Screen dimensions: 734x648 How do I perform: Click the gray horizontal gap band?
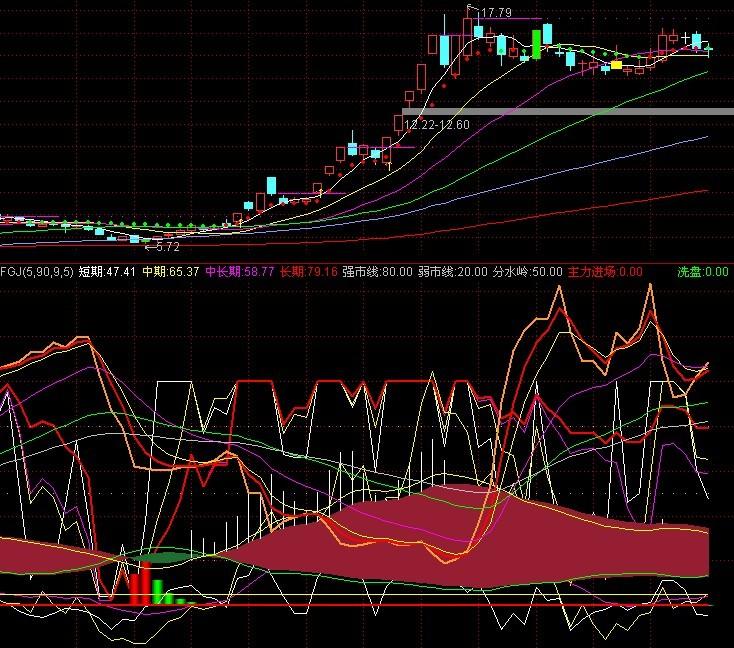coord(568,112)
